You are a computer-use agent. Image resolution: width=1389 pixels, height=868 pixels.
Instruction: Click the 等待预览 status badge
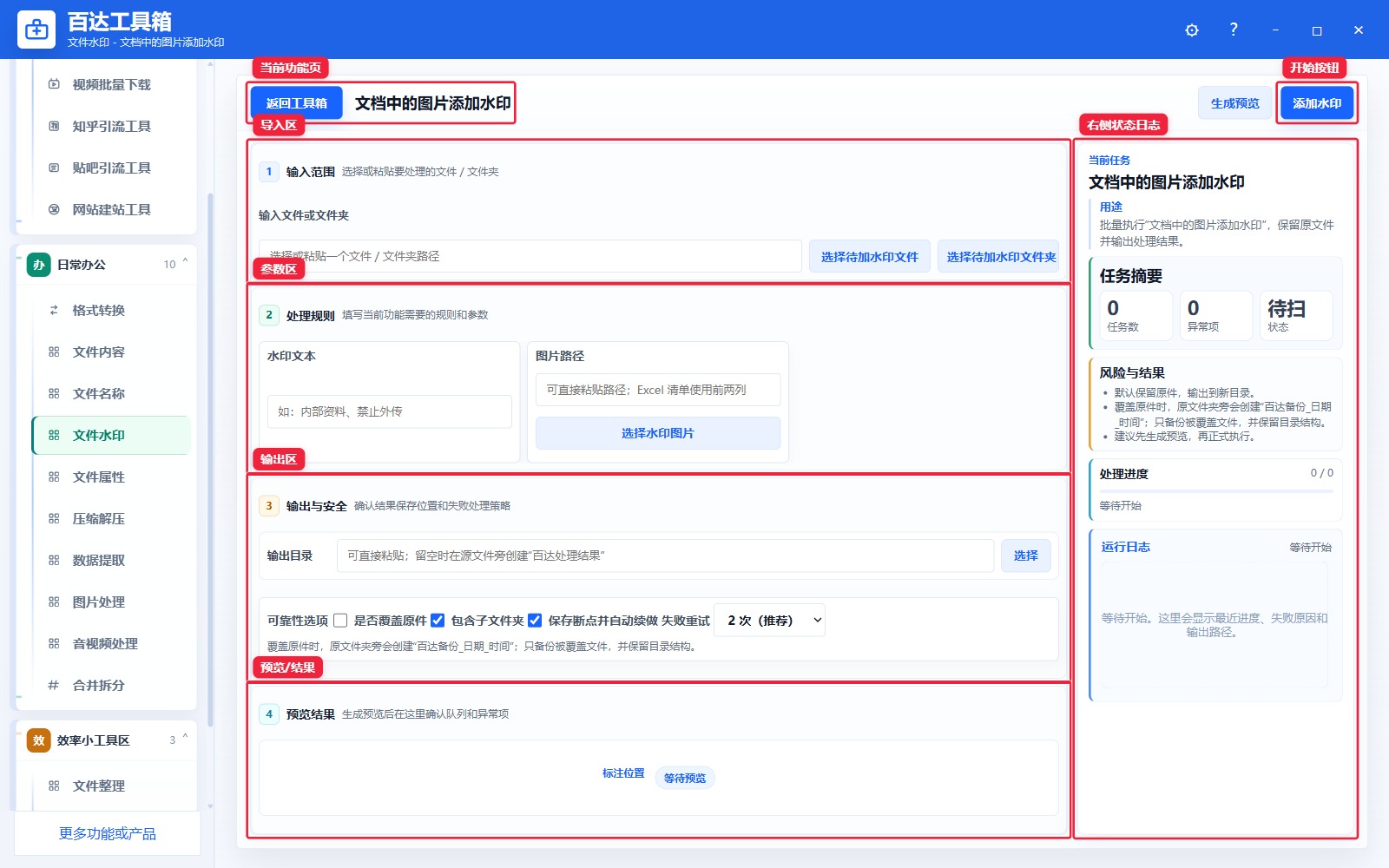tap(685, 778)
